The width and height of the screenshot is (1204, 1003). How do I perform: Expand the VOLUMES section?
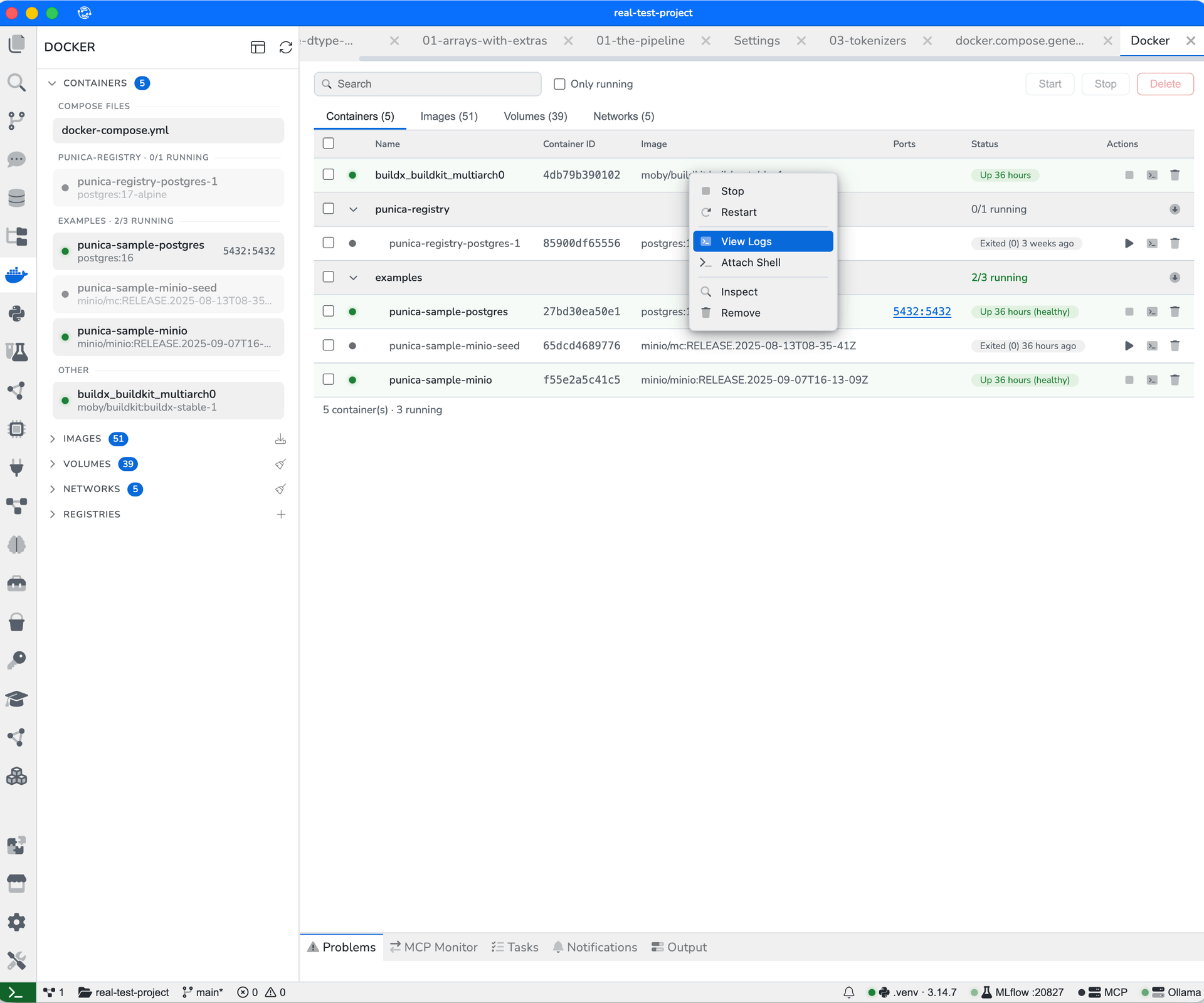[x=53, y=464]
